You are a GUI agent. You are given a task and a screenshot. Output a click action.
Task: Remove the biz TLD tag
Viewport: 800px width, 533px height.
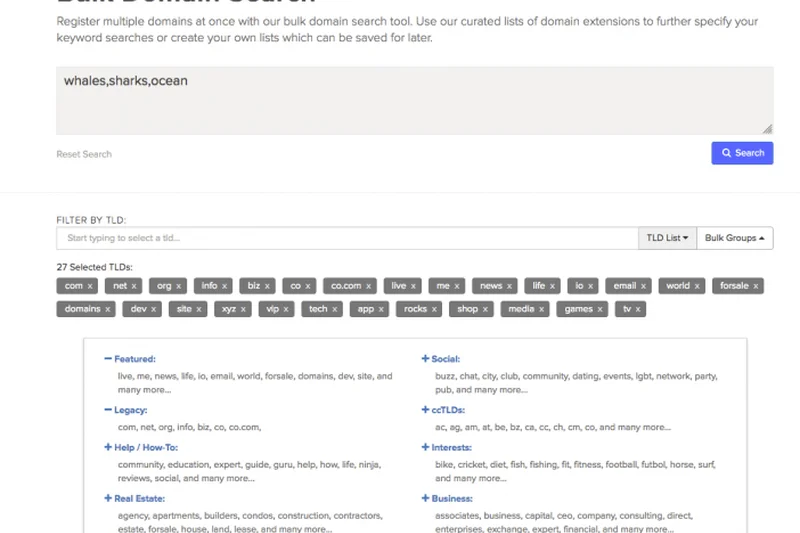coord(267,287)
